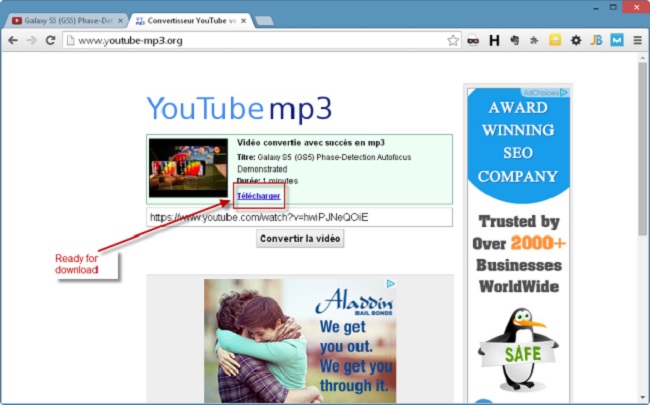Screen dimensions: 650x405
Task: Click the "Trusted by Over 2000+" ad text
Action: pos(519,232)
